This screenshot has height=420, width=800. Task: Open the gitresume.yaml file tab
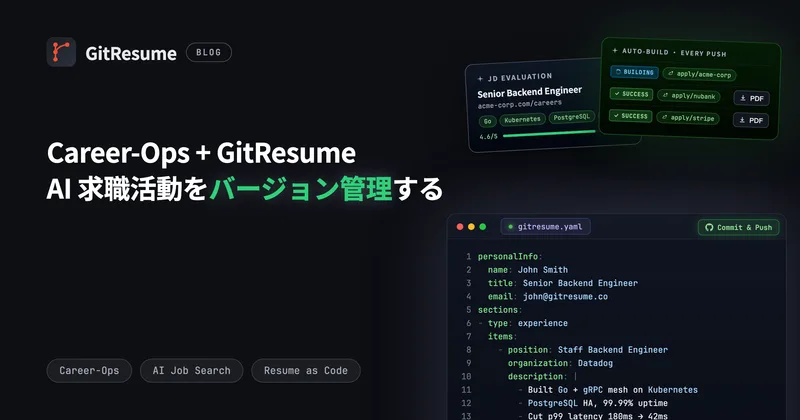coord(545,227)
